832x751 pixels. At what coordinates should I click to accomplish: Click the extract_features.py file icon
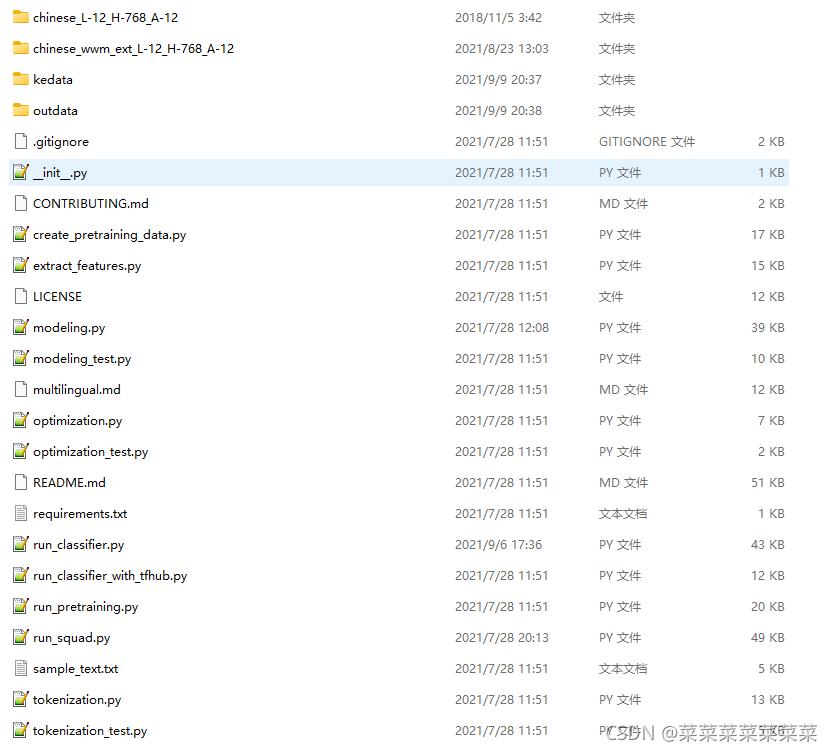point(21,265)
